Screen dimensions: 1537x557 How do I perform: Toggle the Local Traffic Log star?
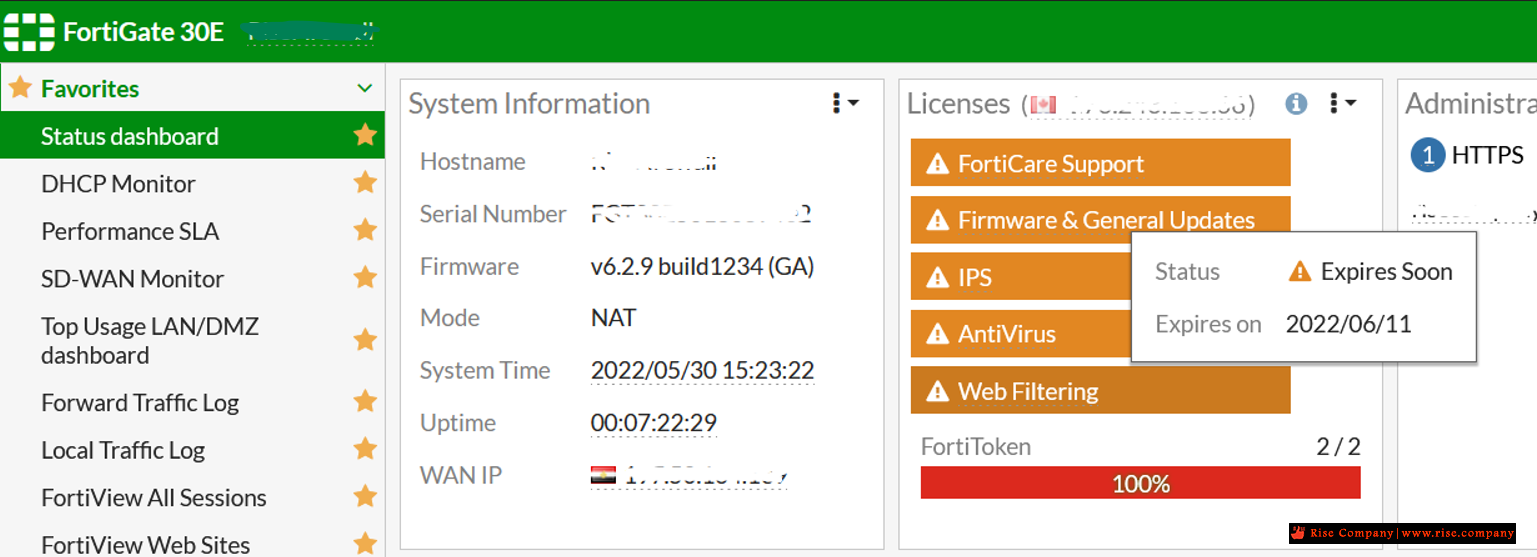[x=365, y=449]
